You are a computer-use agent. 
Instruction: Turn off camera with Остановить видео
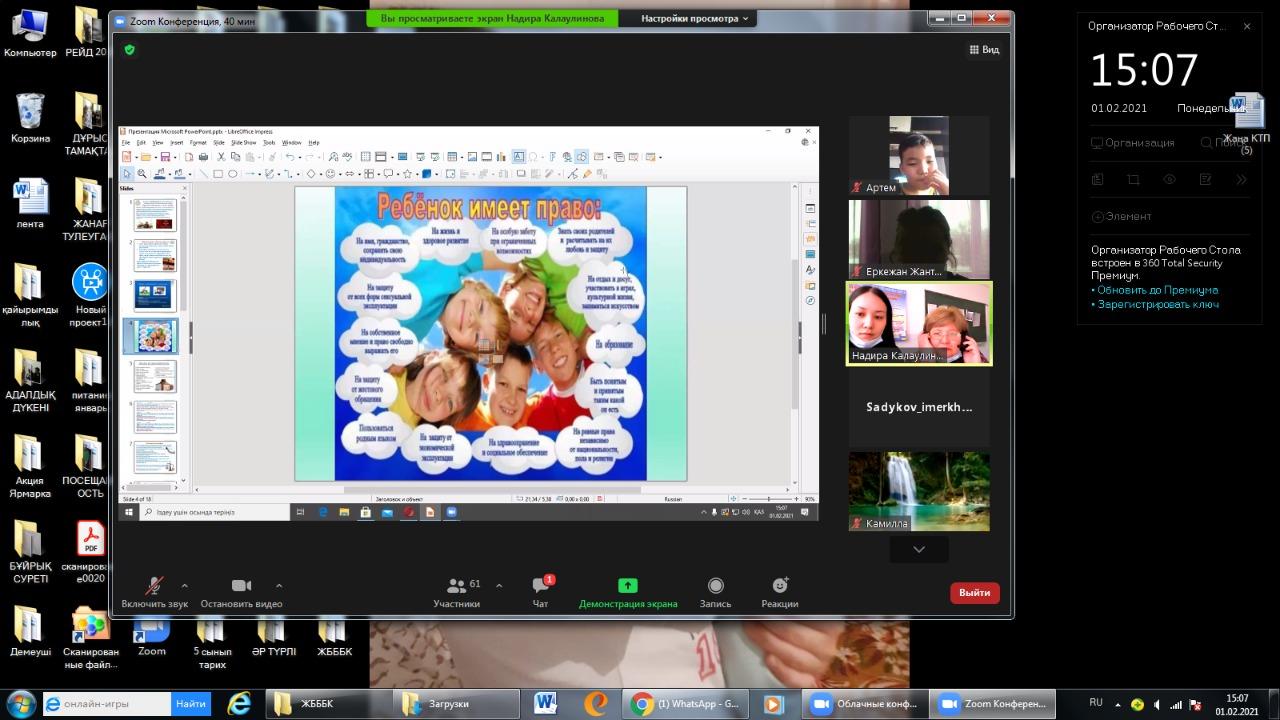click(241, 592)
